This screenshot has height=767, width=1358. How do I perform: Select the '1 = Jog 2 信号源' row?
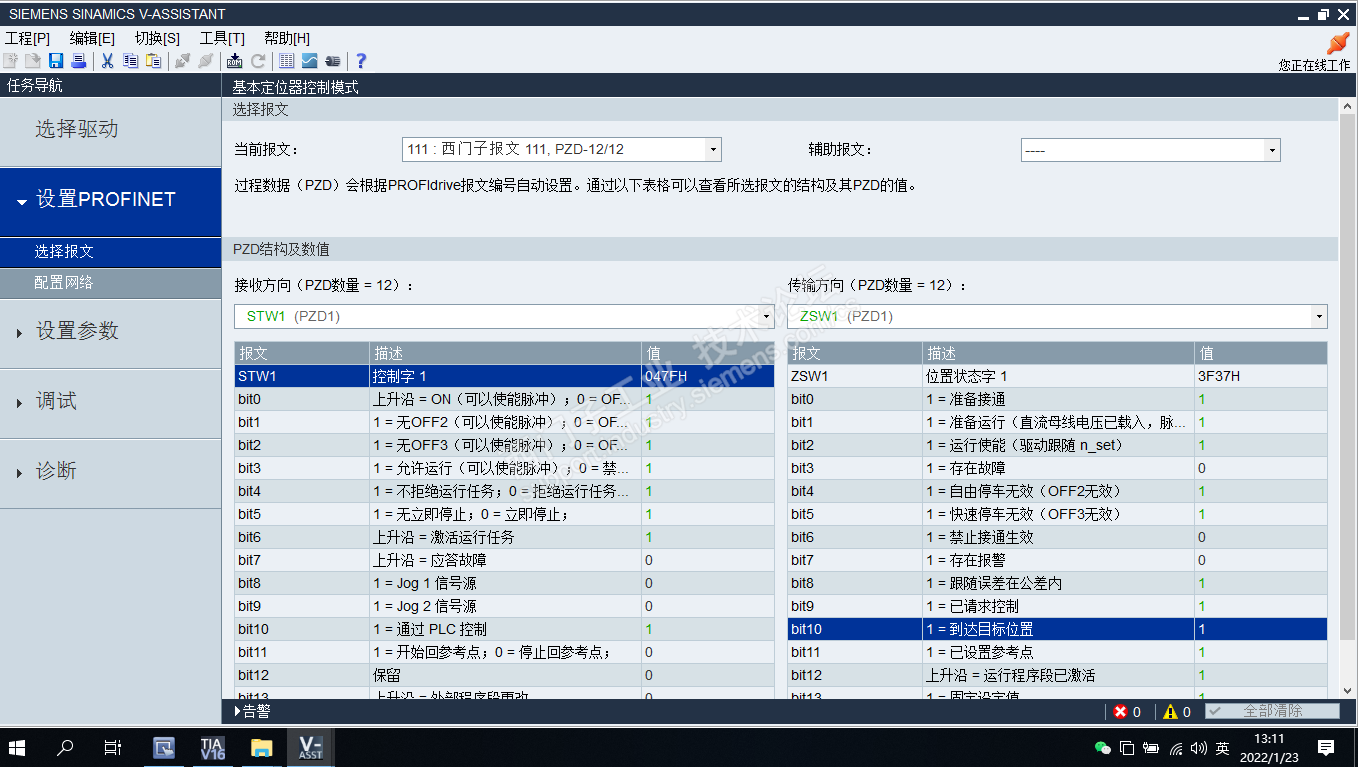[x=504, y=607]
